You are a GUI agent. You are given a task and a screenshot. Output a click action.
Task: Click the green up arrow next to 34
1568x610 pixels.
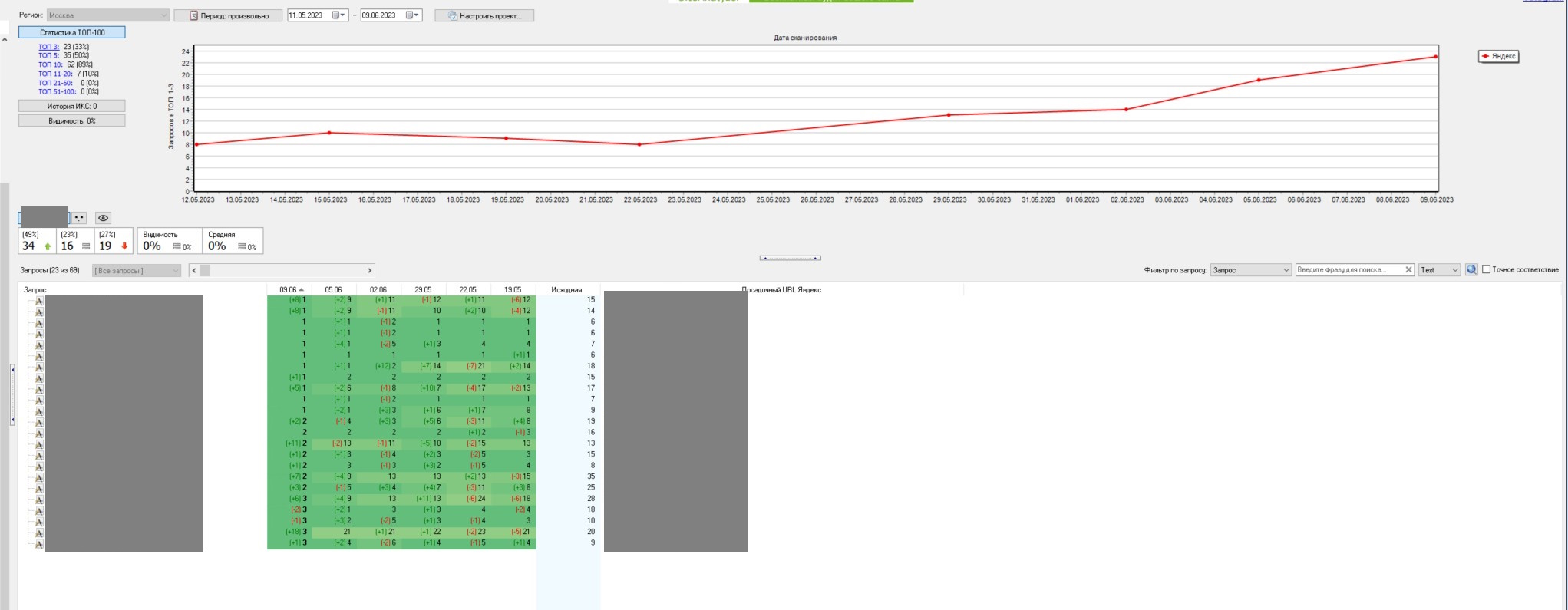point(48,246)
